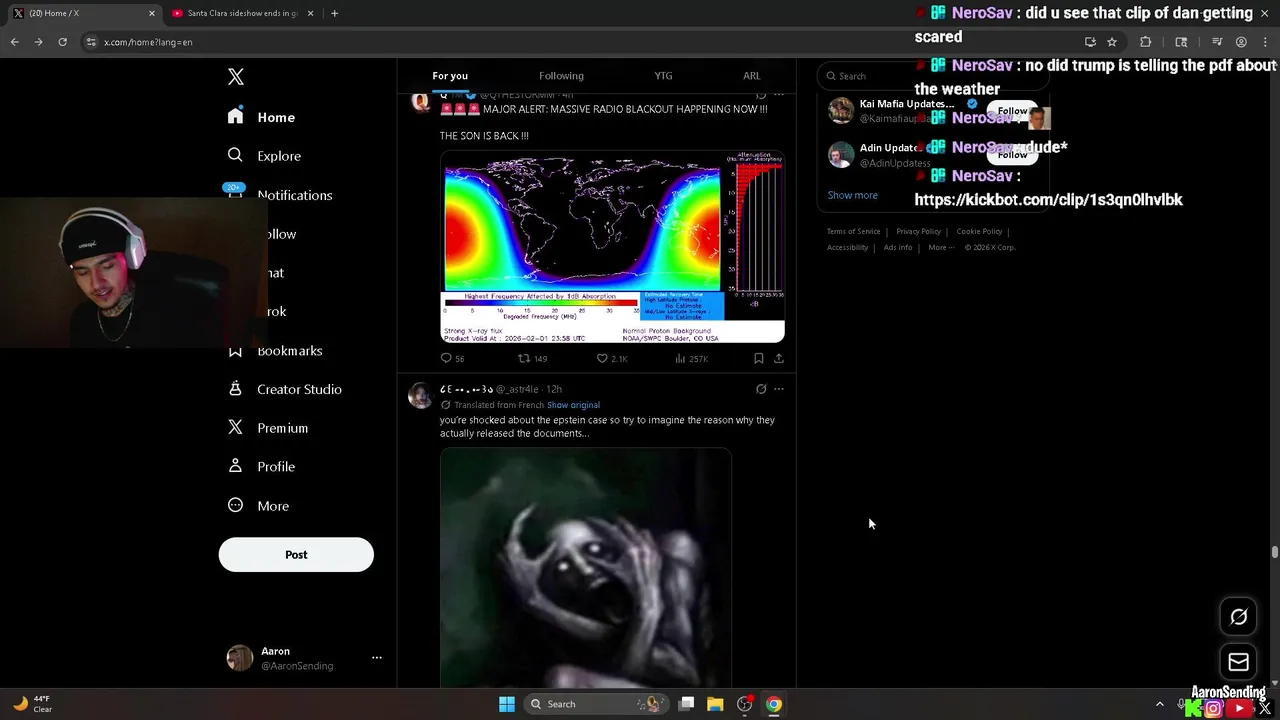This screenshot has height=720, width=1280.
Task: Expand the More footer links menu
Action: click(x=941, y=247)
